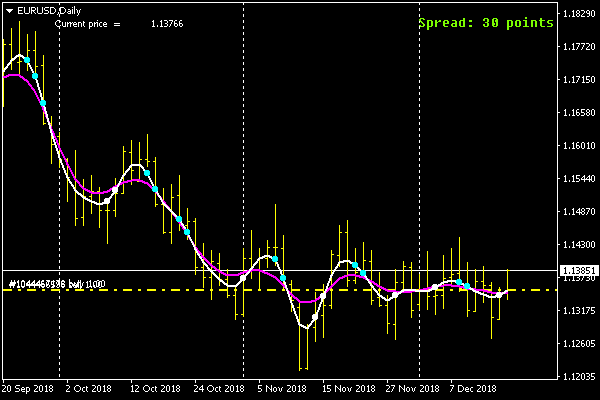Click the '5 Nov 2018' date label

pos(282,389)
